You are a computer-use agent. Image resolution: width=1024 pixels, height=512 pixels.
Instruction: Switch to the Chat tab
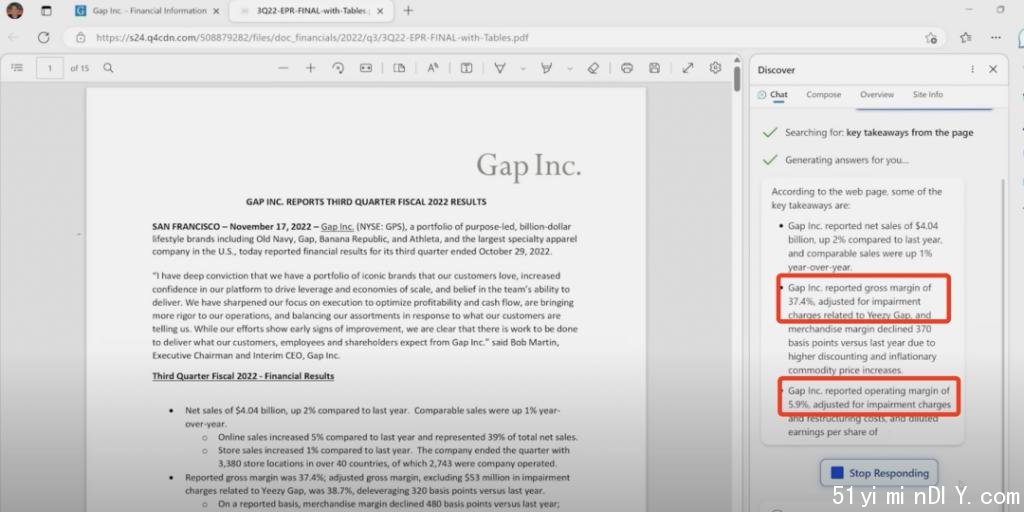coord(773,95)
